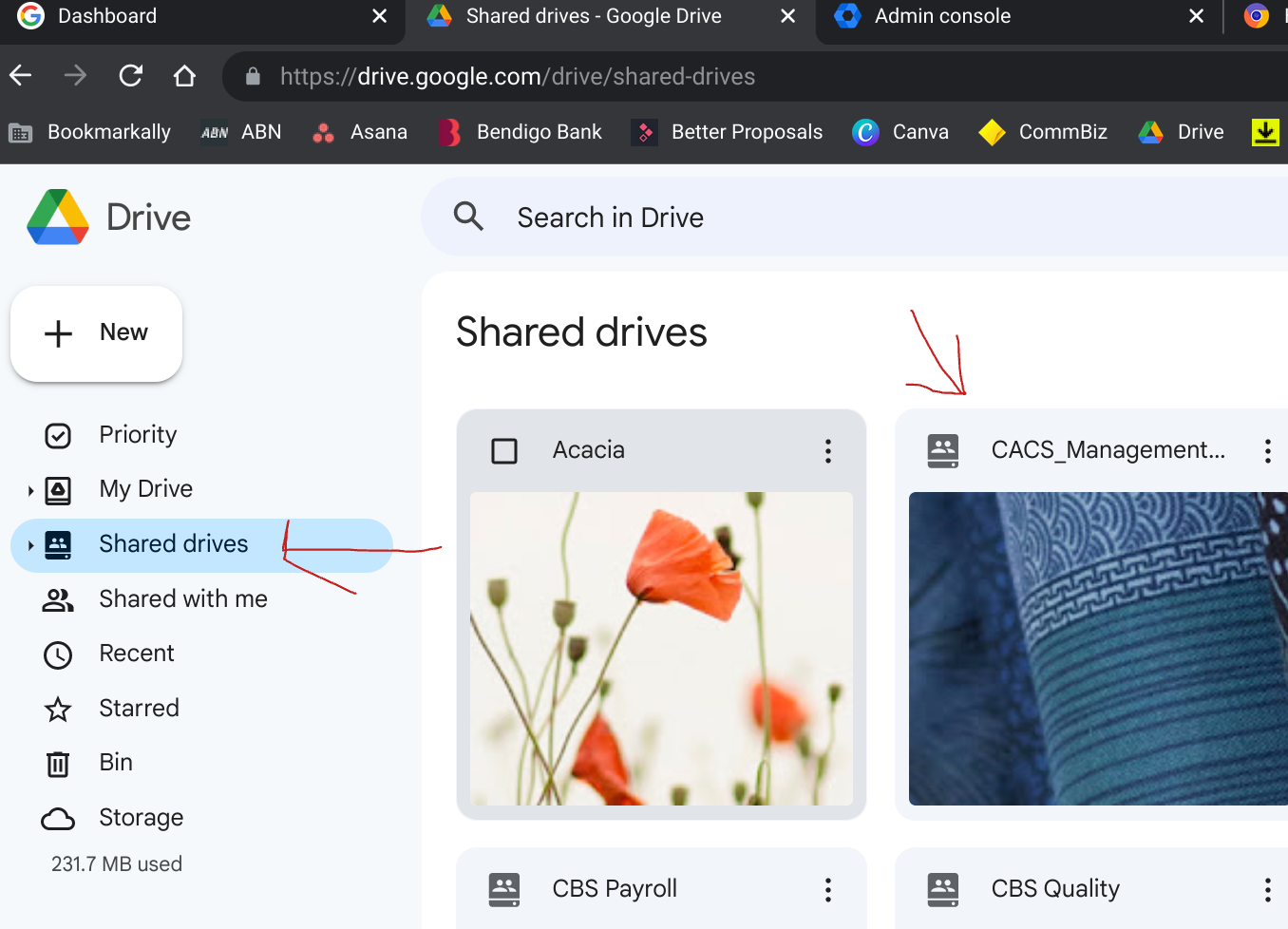Screen dimensions: 1288x929
Task: Open Priority in the sidebar
Action: point(138,435)
